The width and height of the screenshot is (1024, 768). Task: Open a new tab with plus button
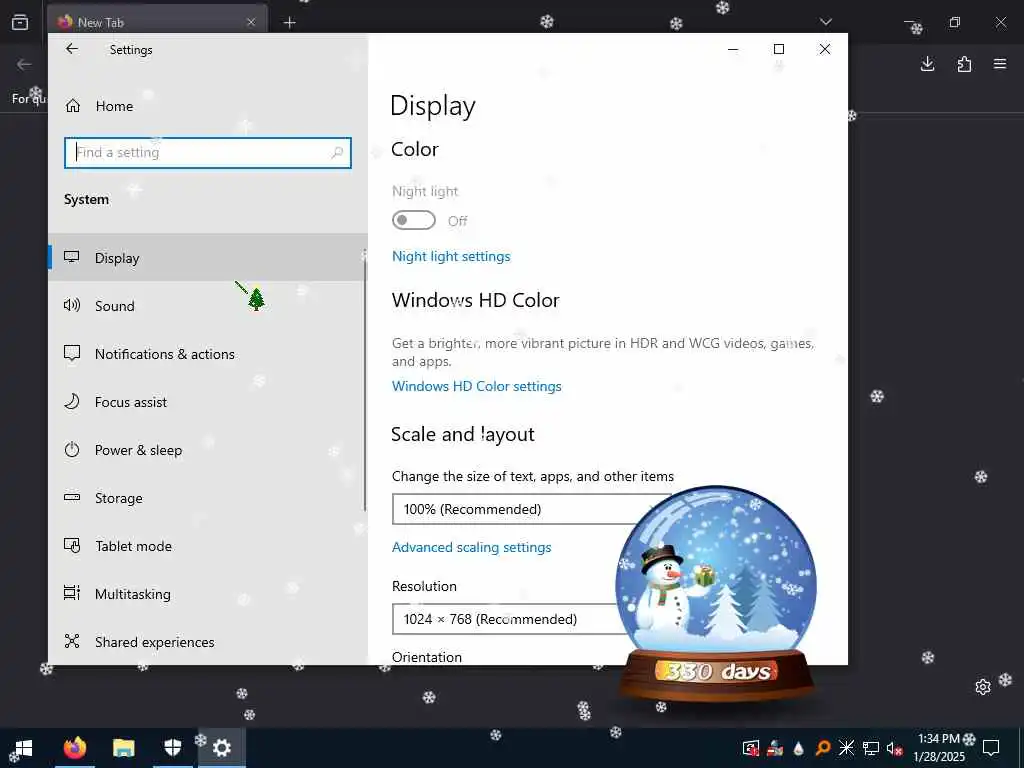(290, 23)
